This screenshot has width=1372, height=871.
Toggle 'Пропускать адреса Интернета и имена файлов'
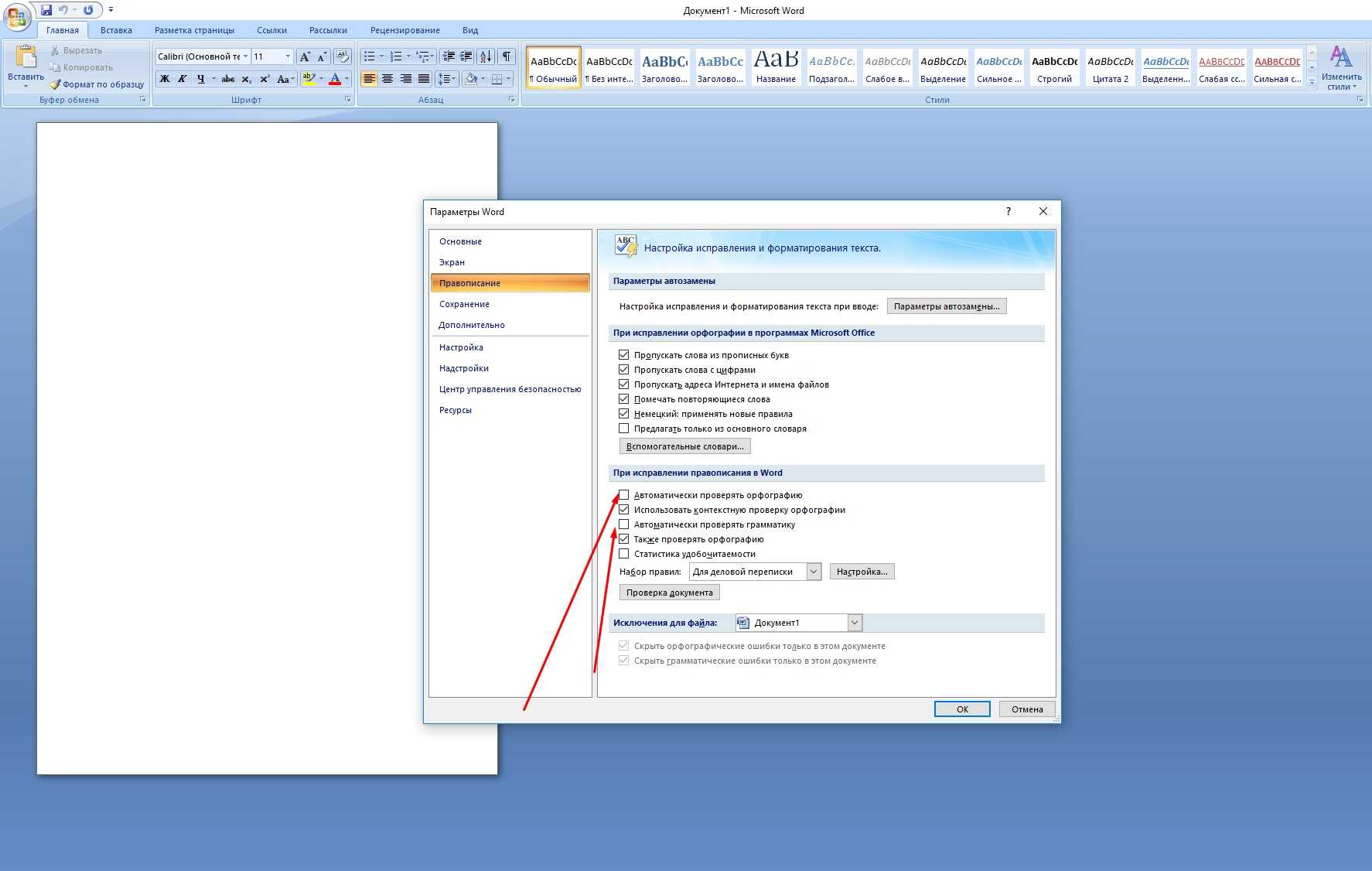pos(623,384)
